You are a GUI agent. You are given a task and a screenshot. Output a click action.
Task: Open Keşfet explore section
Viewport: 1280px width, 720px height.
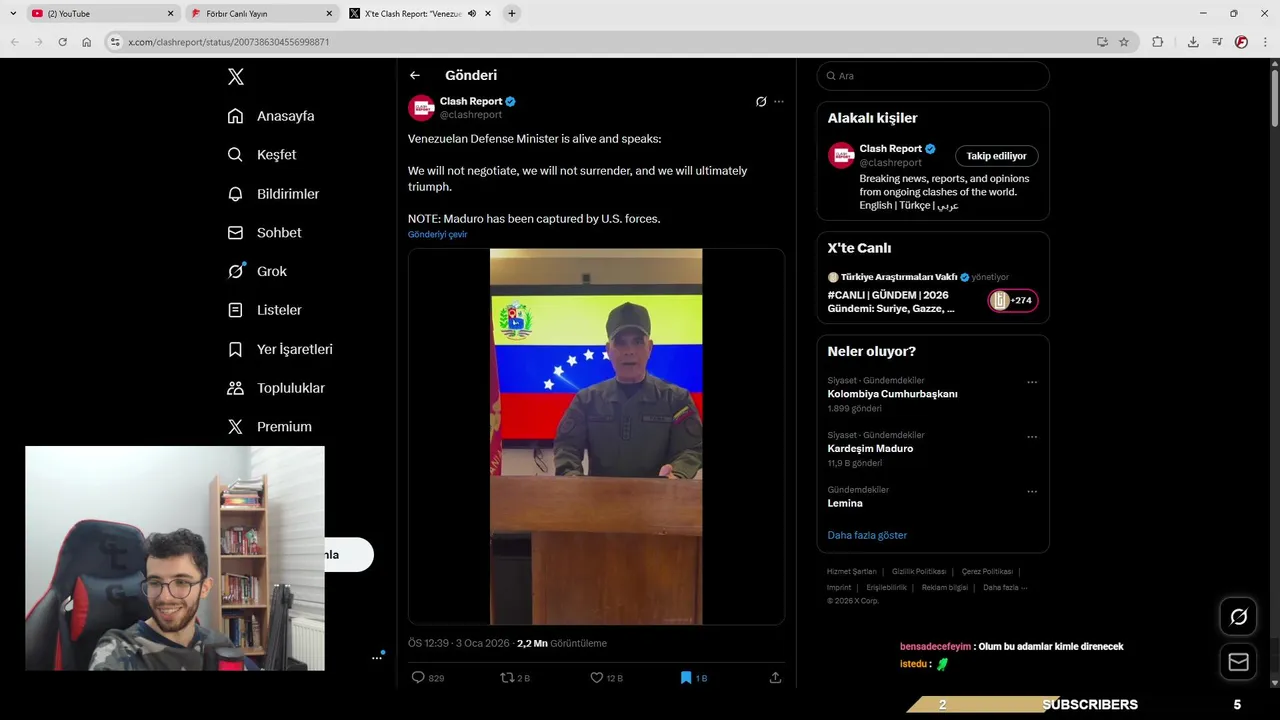262,155
